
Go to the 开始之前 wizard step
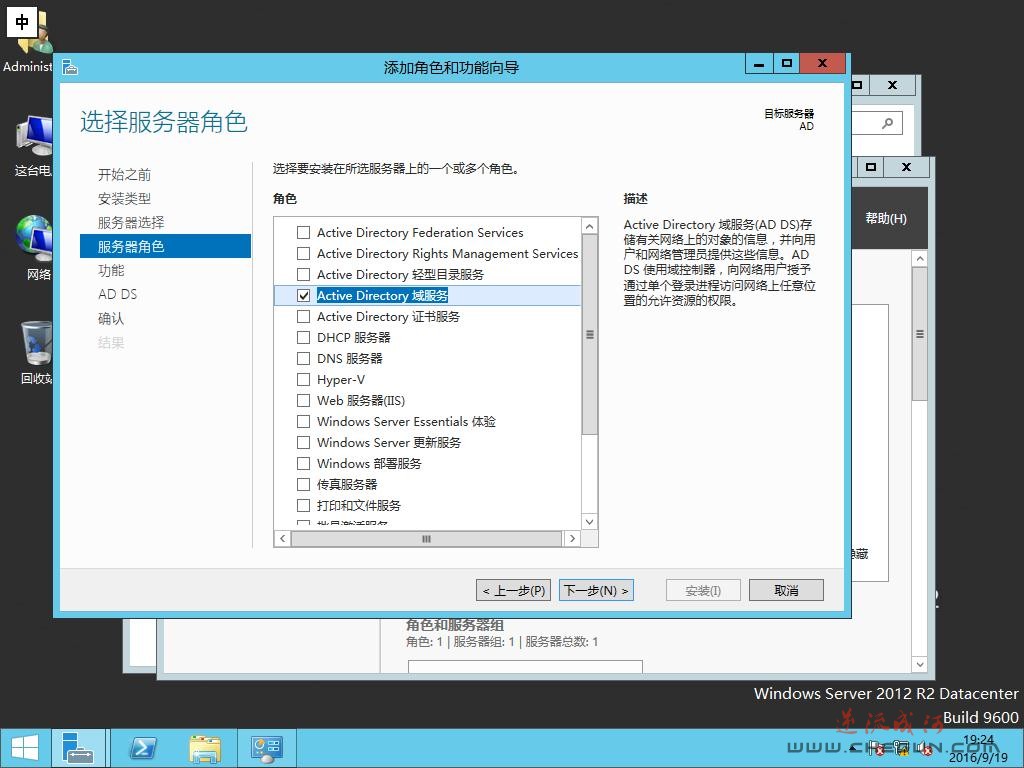pyautogui.click(x=124, y=174)
